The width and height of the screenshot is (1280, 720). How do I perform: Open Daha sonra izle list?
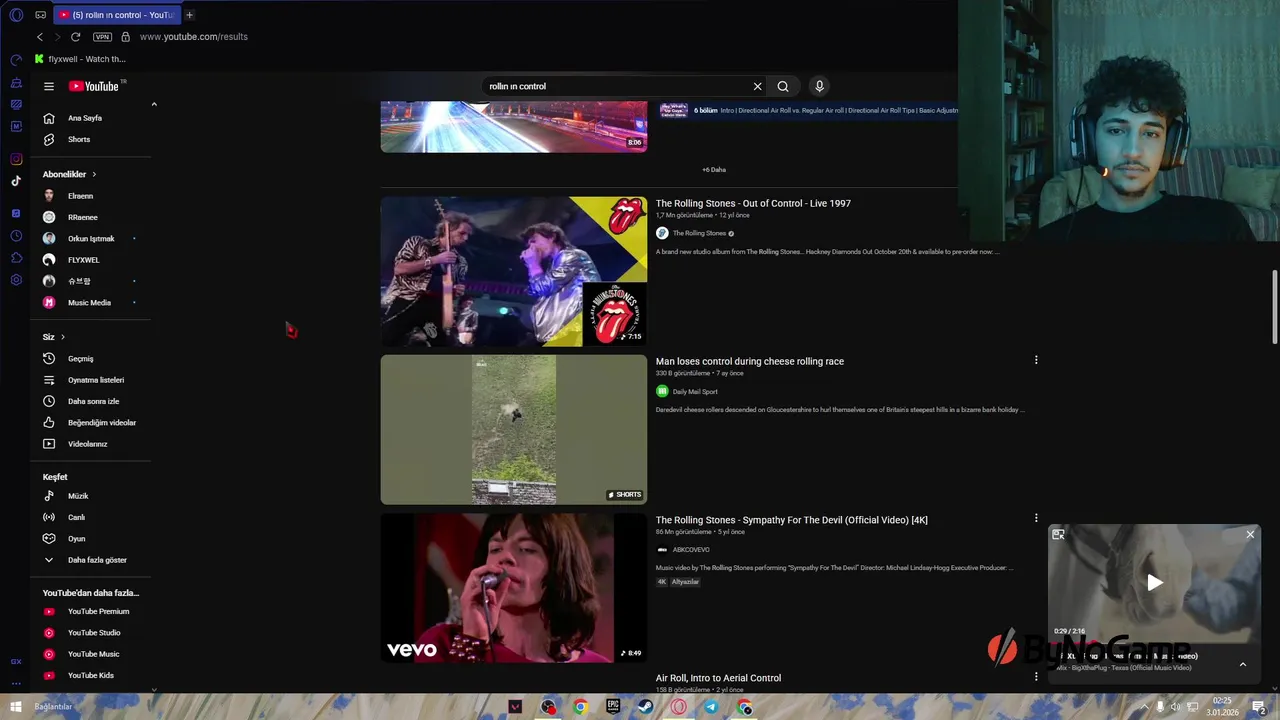[x=90, y=401]
